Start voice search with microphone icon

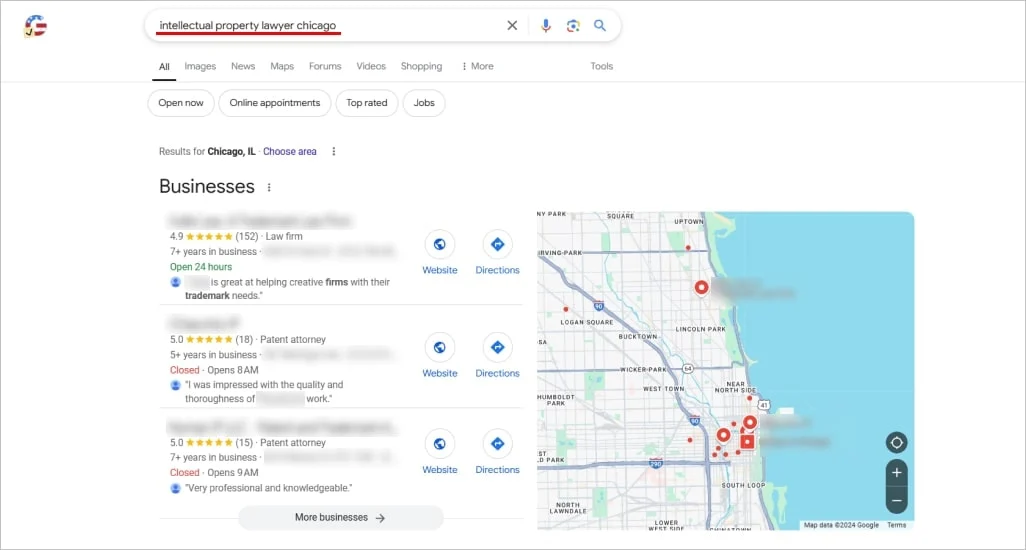coord(546,26)
